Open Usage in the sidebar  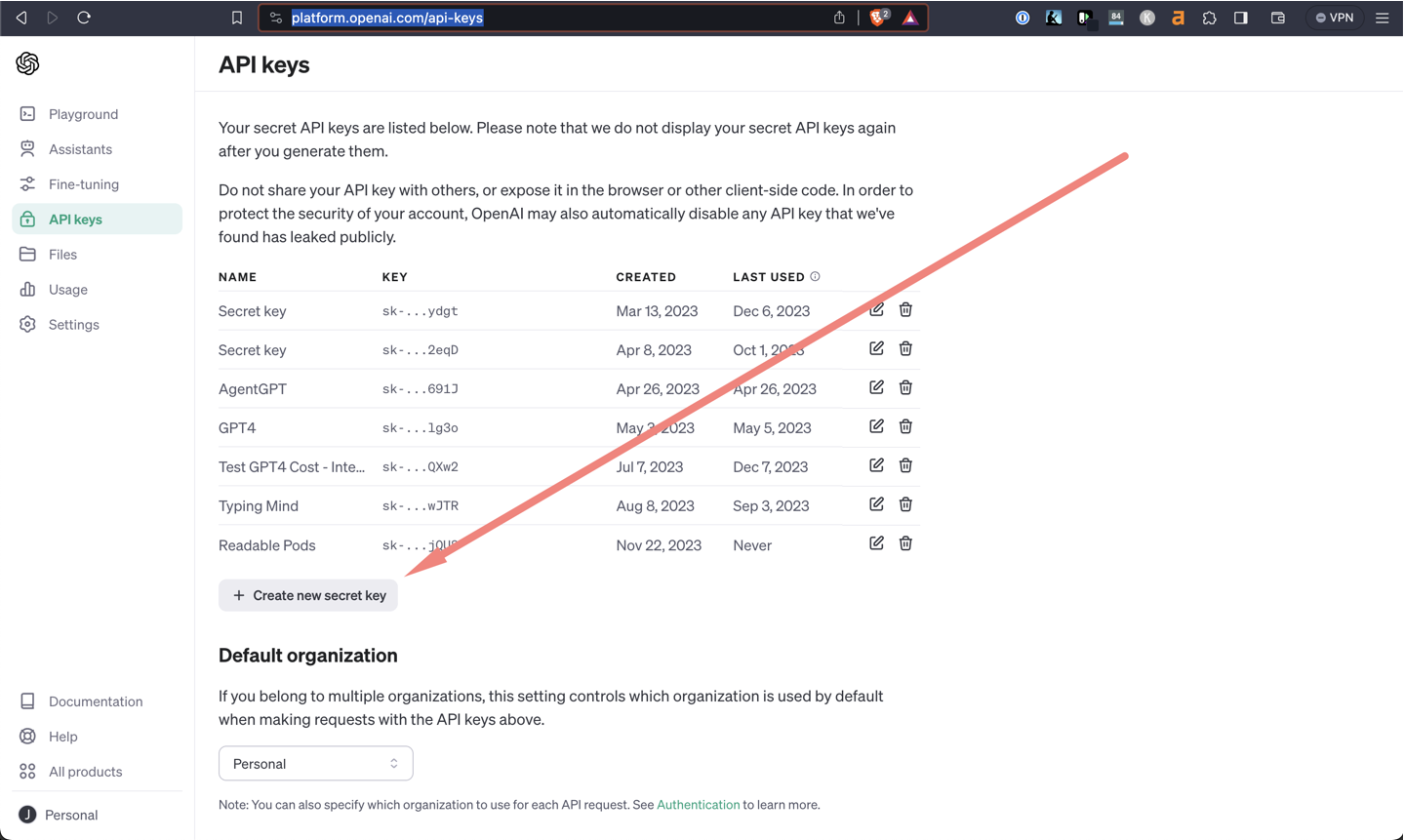pos(97,290)
